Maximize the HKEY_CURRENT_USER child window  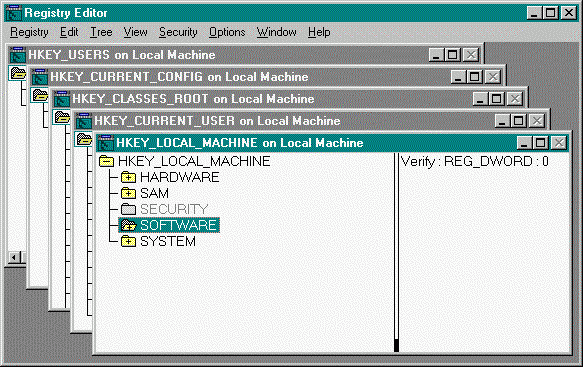point(519,121)
